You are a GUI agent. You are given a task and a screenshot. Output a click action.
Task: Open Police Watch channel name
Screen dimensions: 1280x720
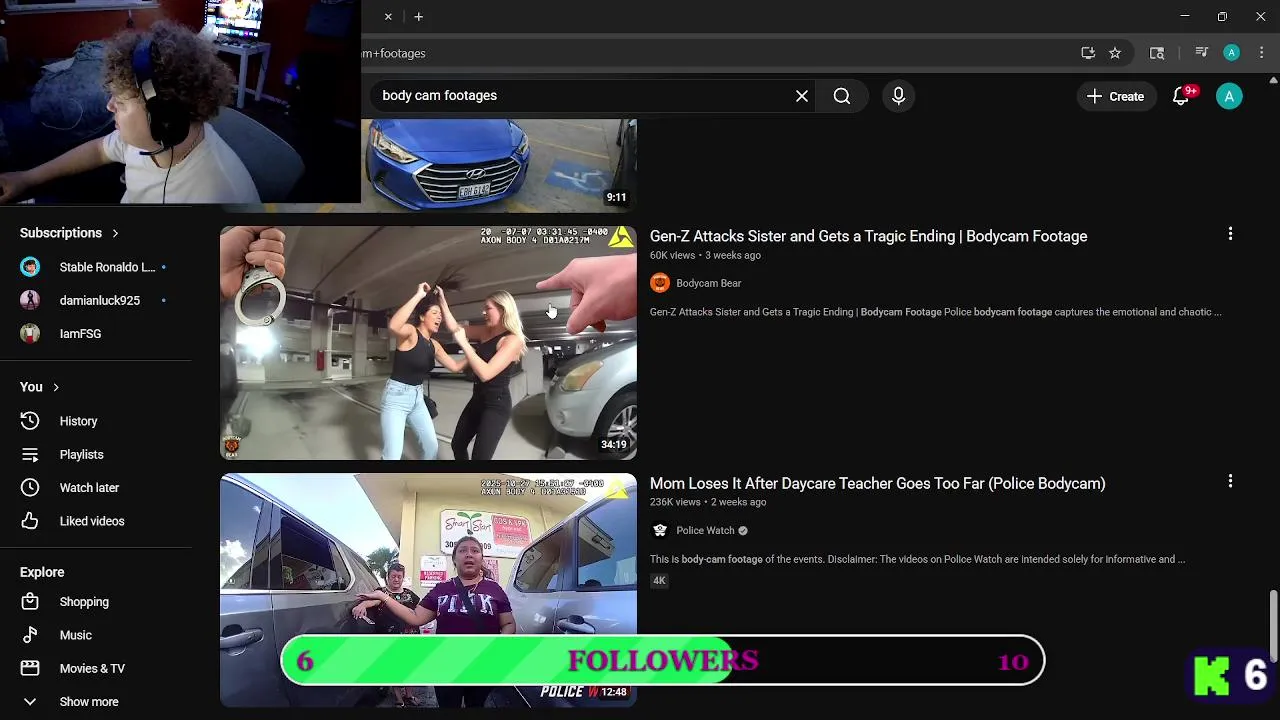[705, 530]
